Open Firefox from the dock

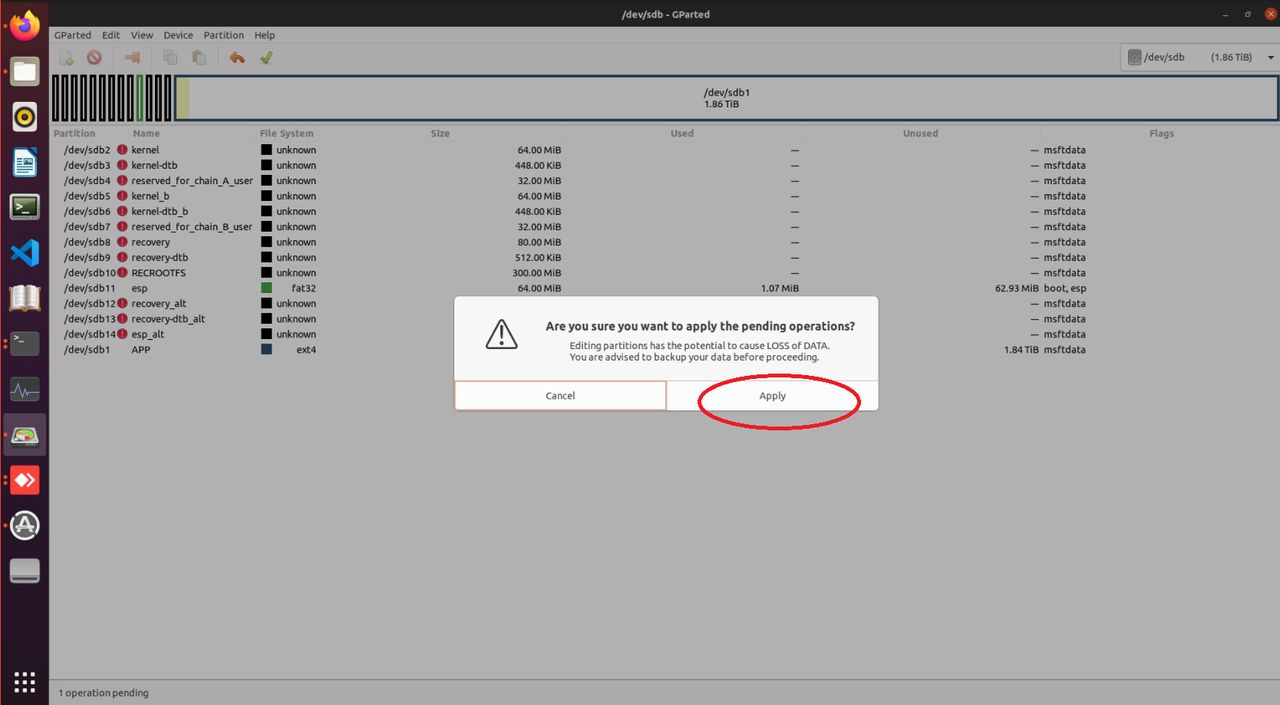pos(25,25)
